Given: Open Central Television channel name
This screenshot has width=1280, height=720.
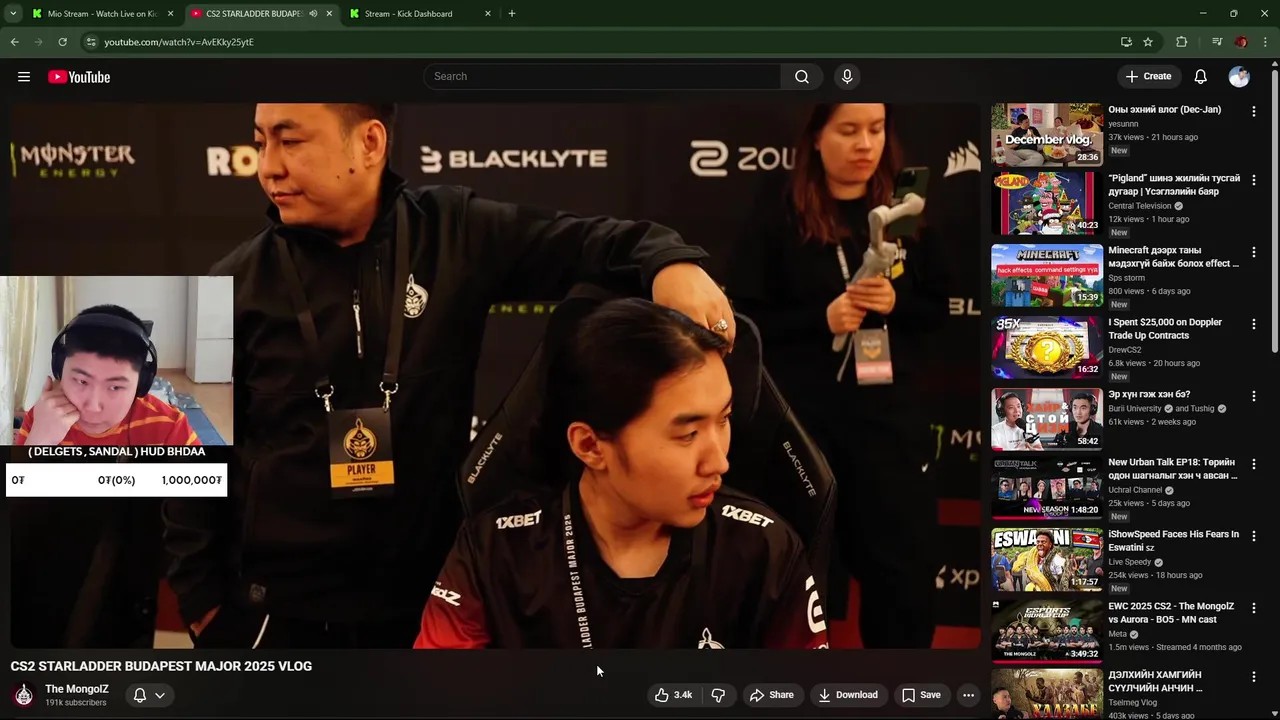Looking at the screenshot, I should (1139, 206).
